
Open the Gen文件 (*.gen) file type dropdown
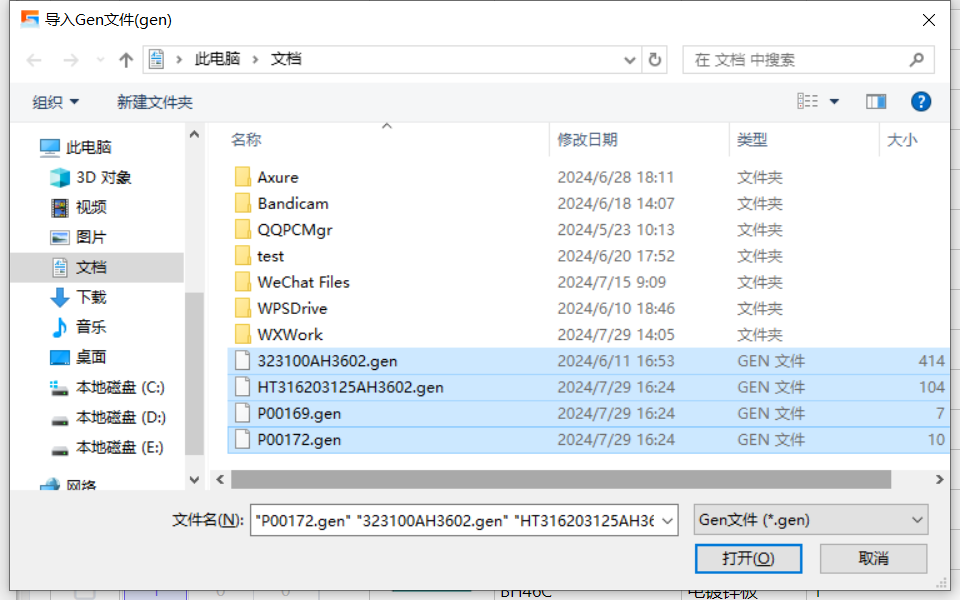811,520
